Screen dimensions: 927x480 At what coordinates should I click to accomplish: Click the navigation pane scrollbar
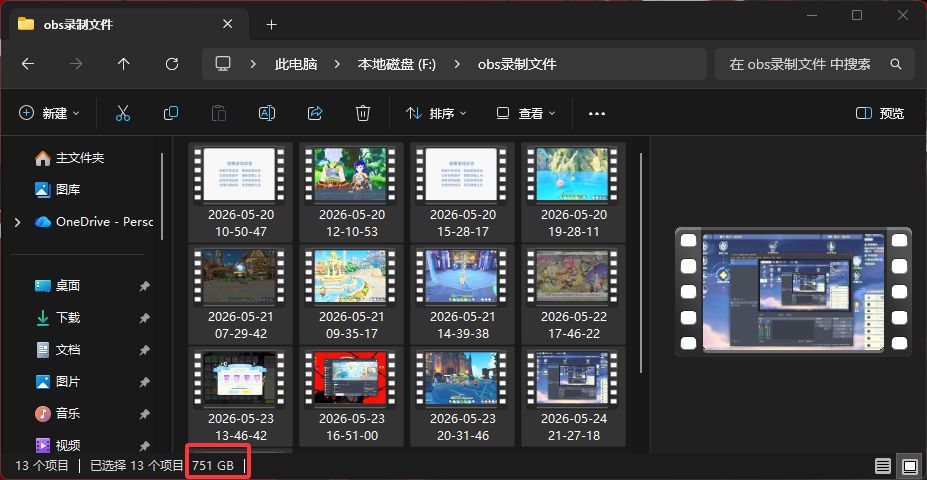[162, 196]
